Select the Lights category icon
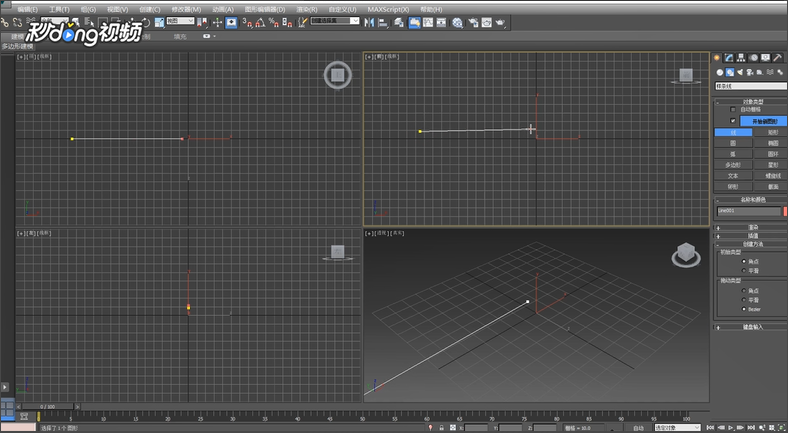 [x=740, y=72]
